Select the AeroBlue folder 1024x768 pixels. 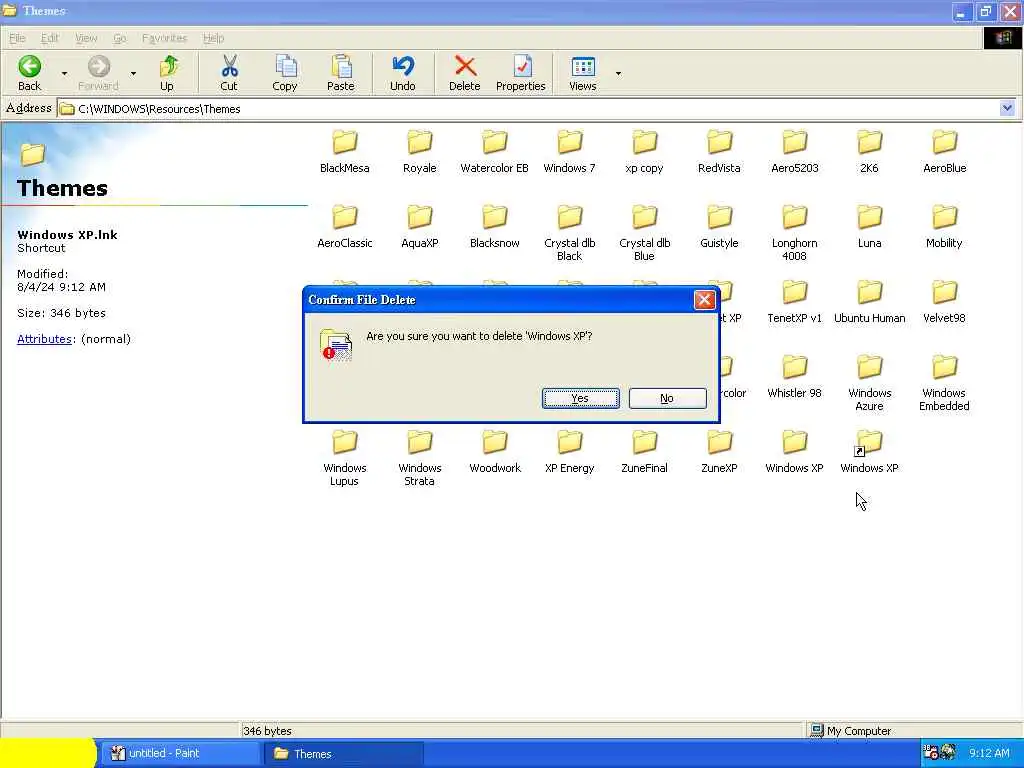click(x=944, y=152)
